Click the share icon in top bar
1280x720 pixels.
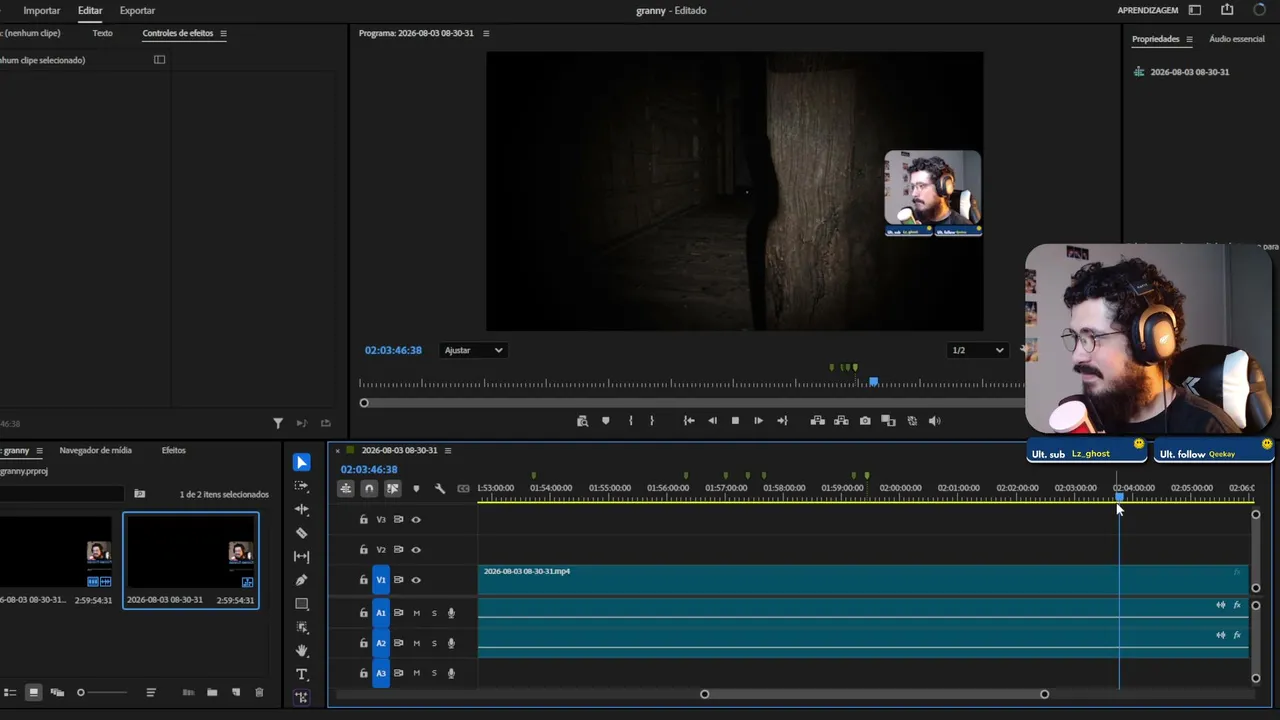point(1227,10)
